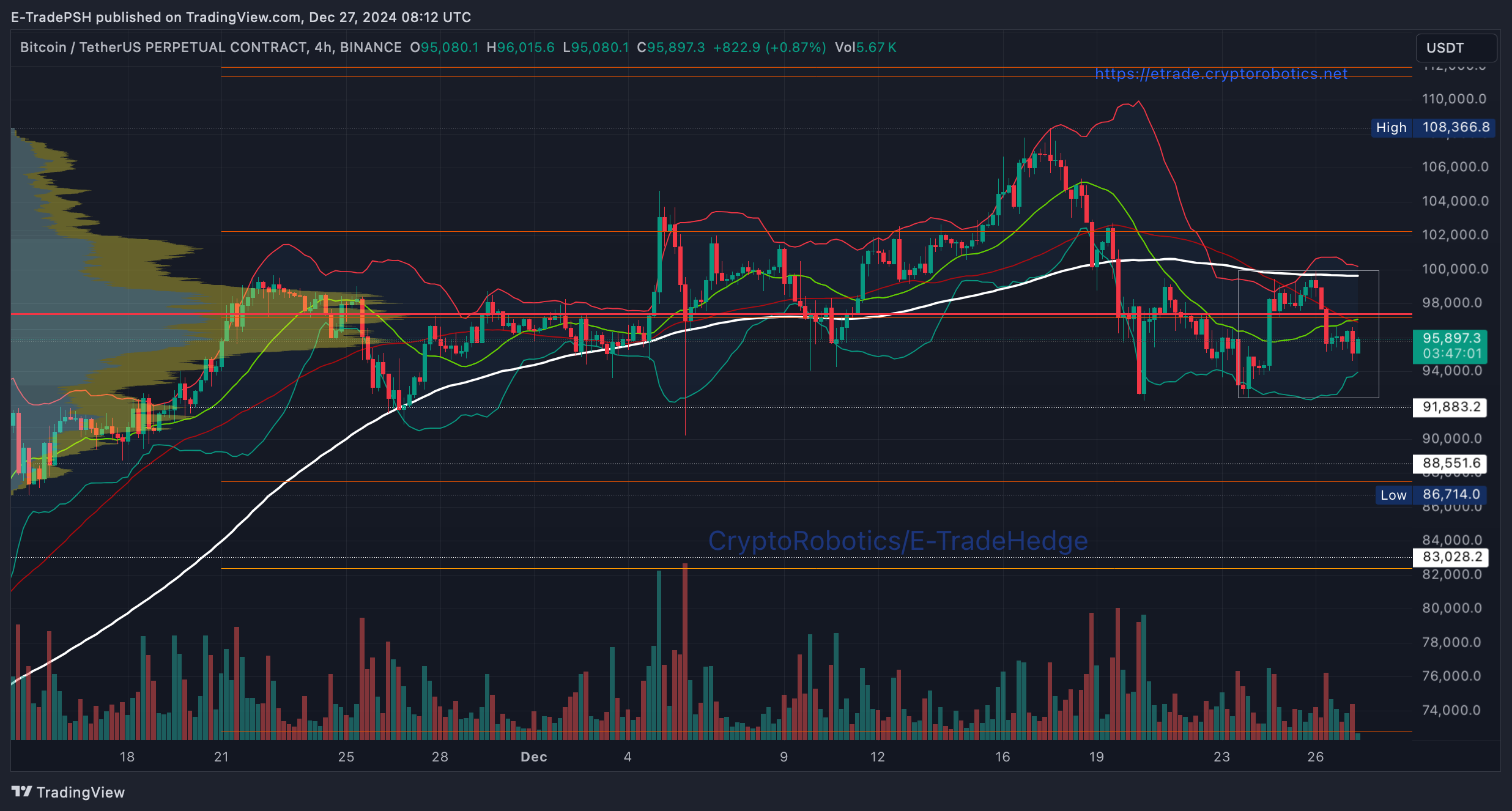This screenshot has height=811, width=1512.
Task: Open the etrade.cryptorobotics.net link
Action: [x=1221, y=74]
